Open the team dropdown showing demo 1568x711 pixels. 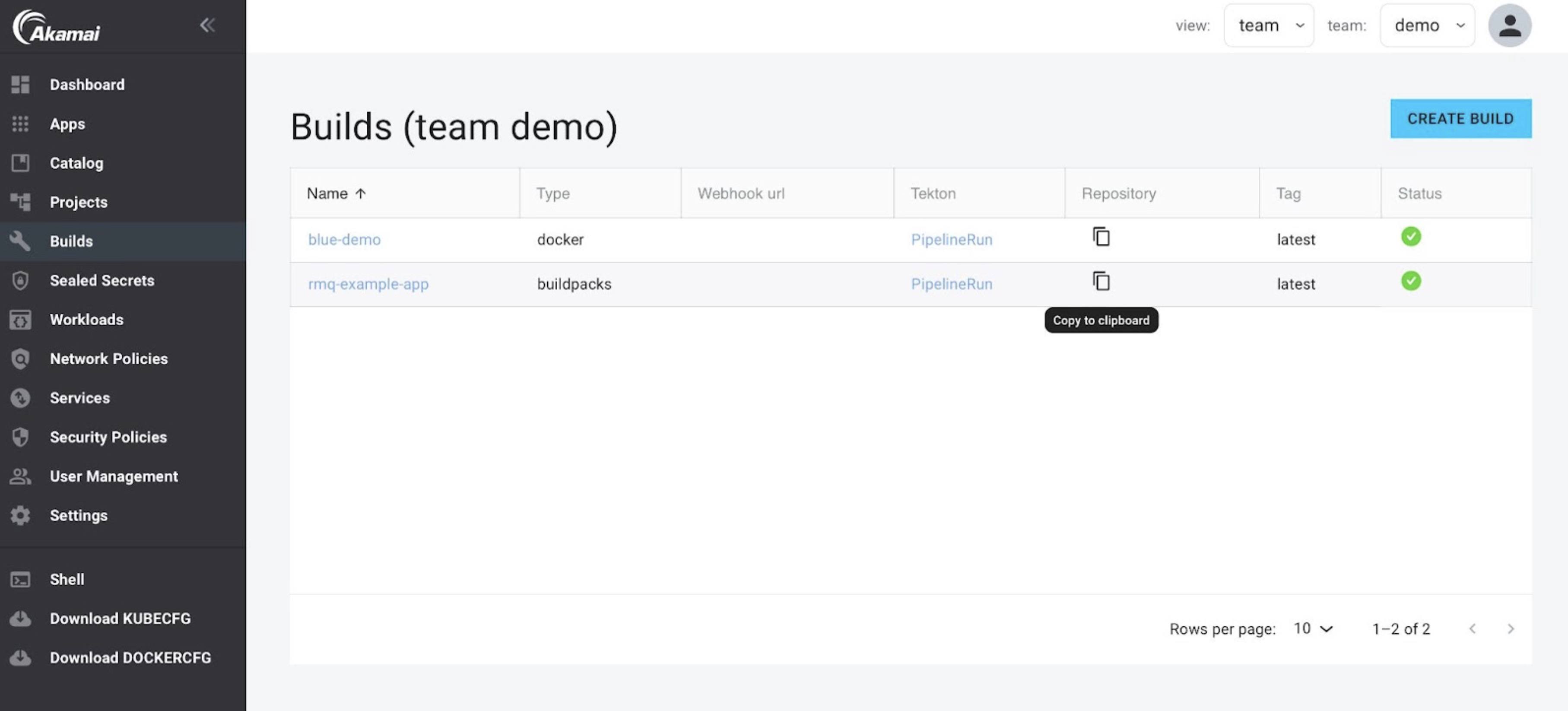pyautogui.click(x=1427, y=25)
